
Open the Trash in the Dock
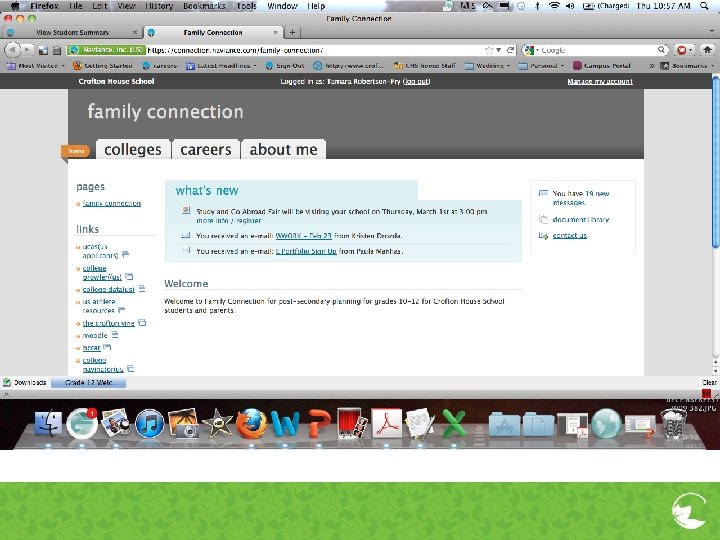click(x=673, y=423)
